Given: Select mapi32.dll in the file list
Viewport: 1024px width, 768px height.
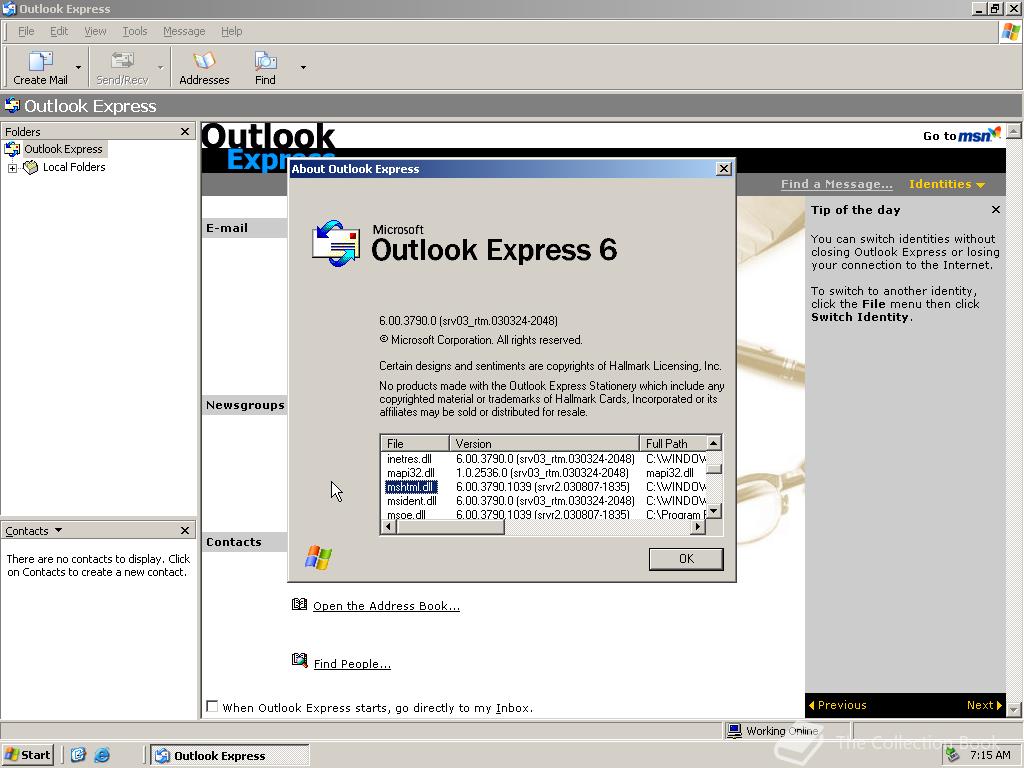Looking at the screenshot, I should point(411,473).
